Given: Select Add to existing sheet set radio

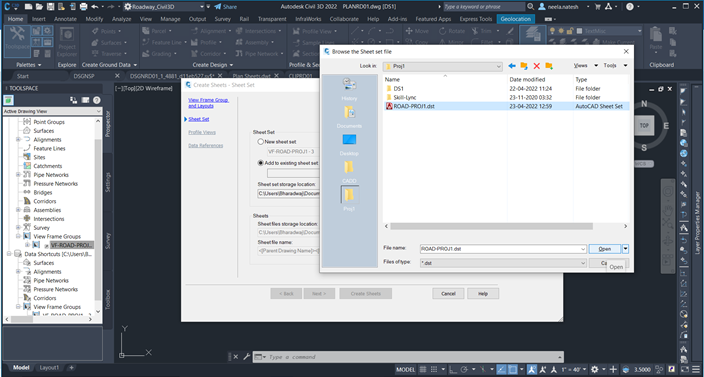Looking at the screenshot, I should coord(260,163).
